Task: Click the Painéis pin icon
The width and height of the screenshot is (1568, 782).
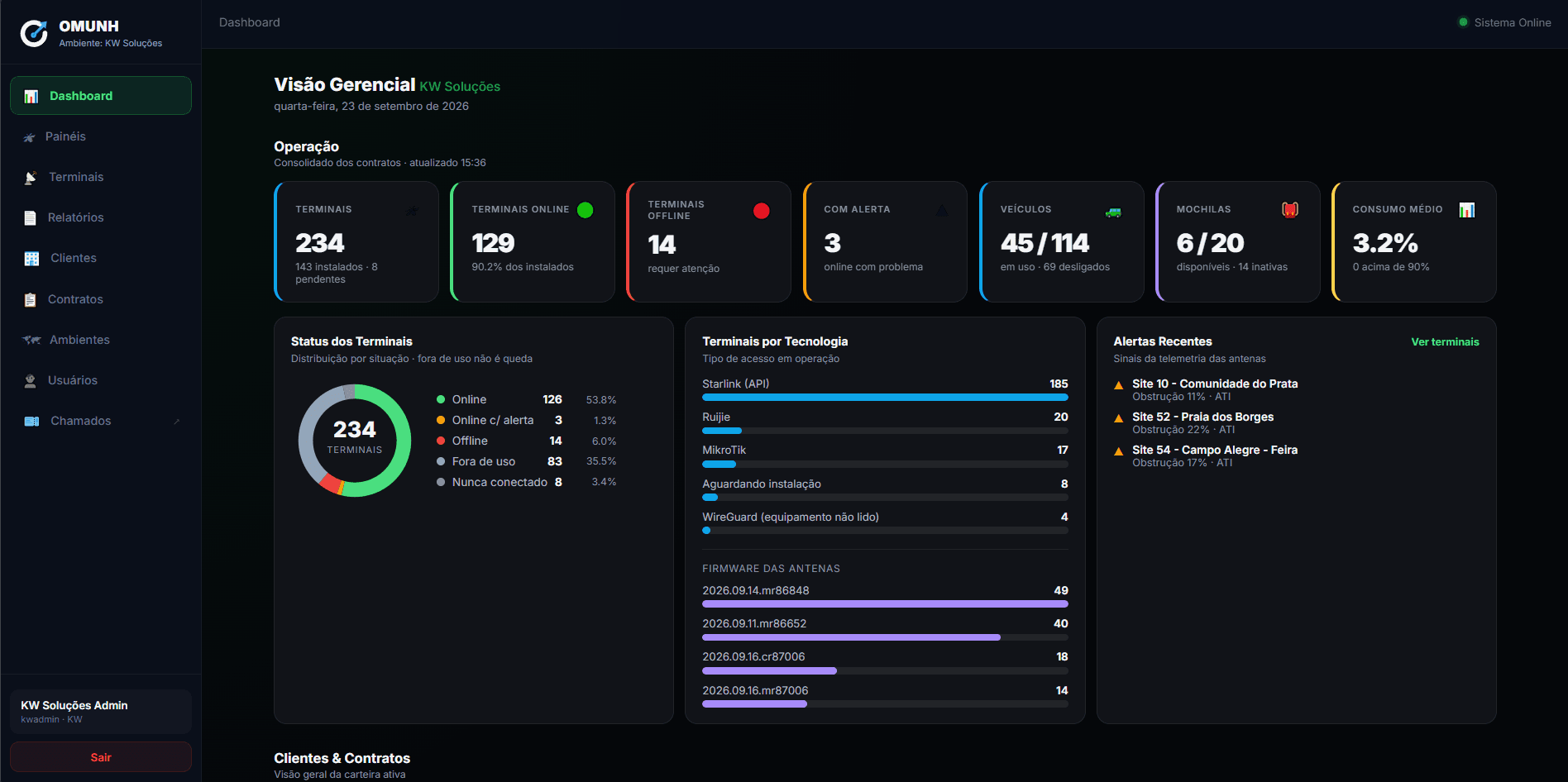Action: pyautogui.click(x=30, y=137)
